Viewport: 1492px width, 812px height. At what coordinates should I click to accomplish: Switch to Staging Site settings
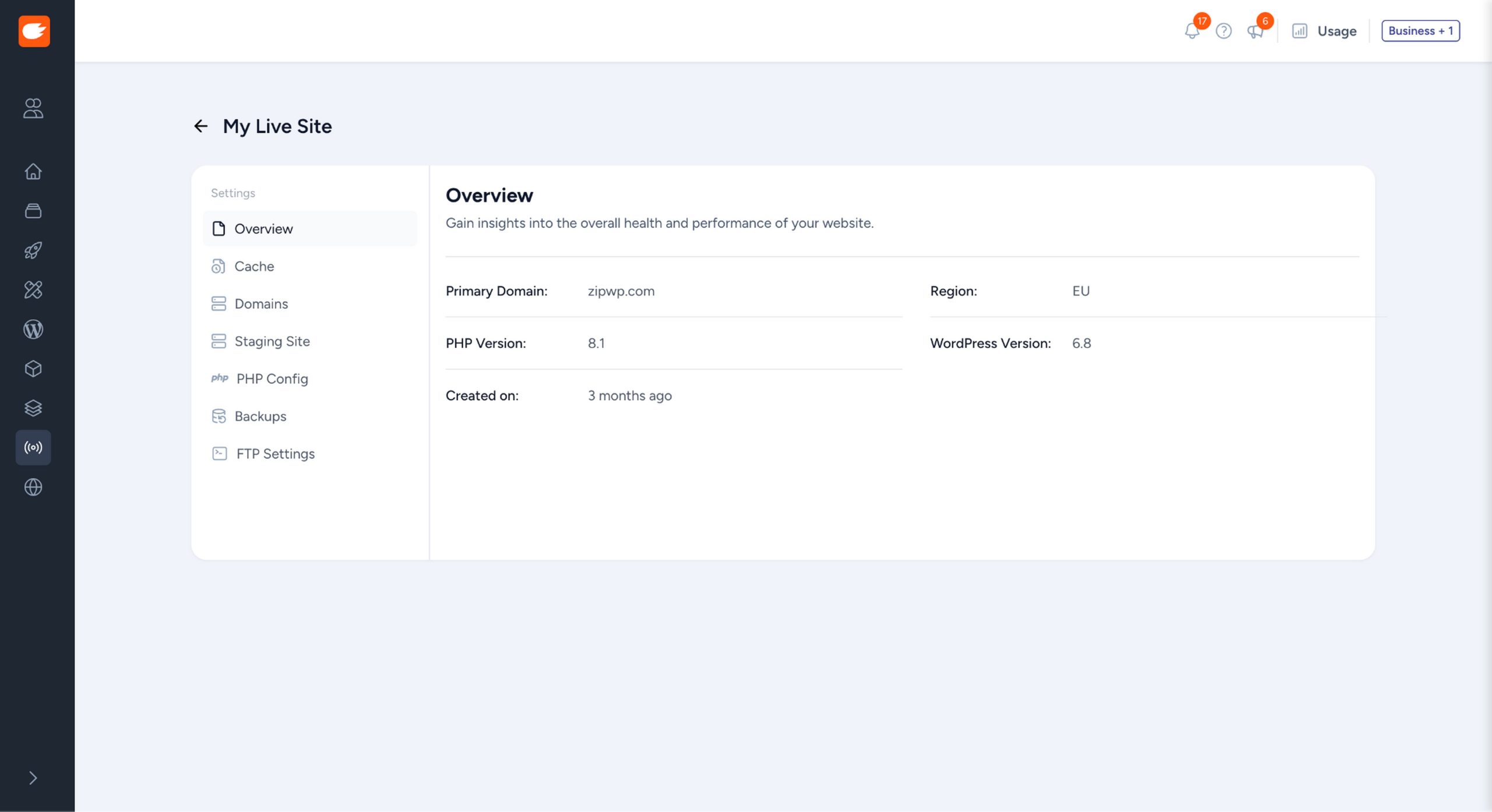coord(272,341)
